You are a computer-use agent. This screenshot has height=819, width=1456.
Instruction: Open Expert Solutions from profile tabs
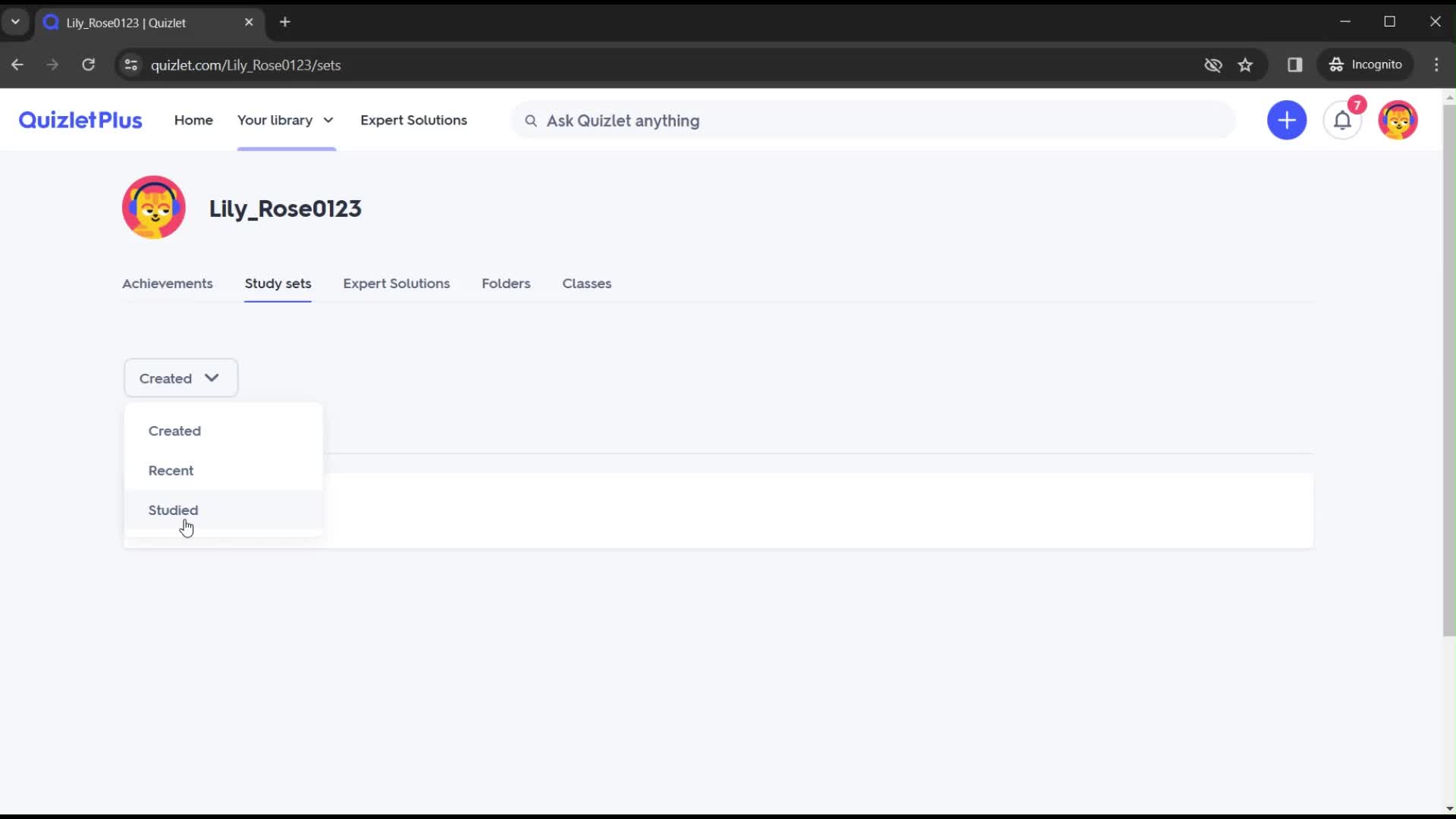tap(396, 283)
